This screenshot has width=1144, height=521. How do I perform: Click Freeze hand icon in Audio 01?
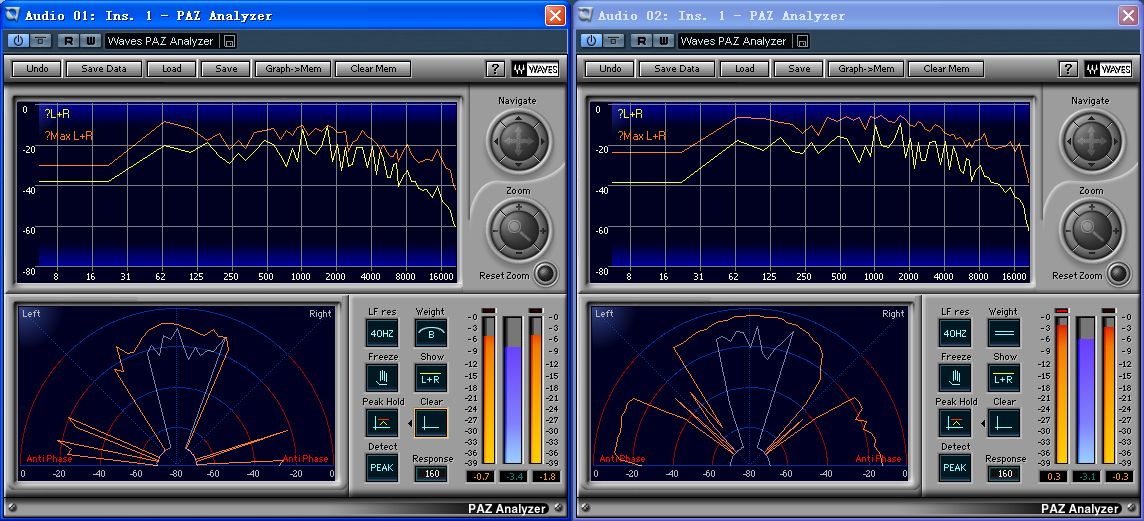(x=382, y=378)
